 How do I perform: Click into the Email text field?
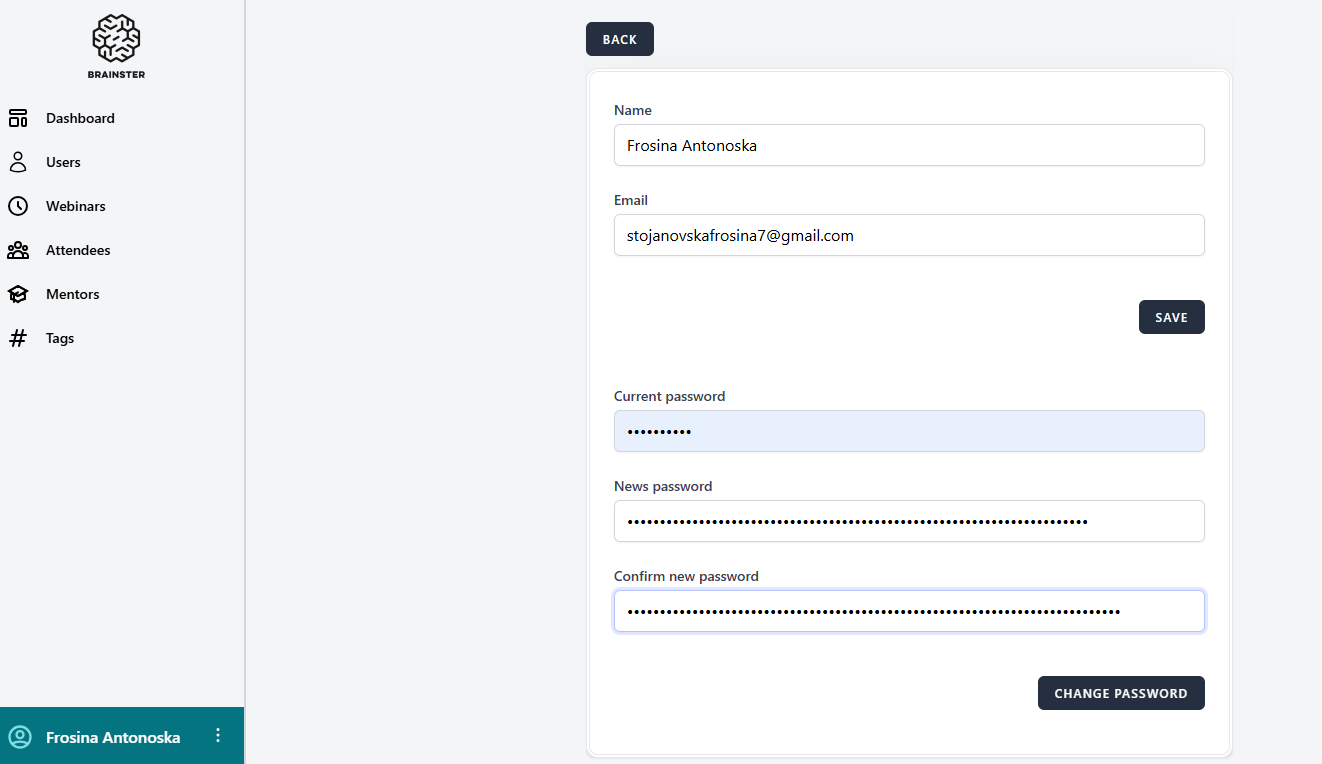click(x=908, y=235)
